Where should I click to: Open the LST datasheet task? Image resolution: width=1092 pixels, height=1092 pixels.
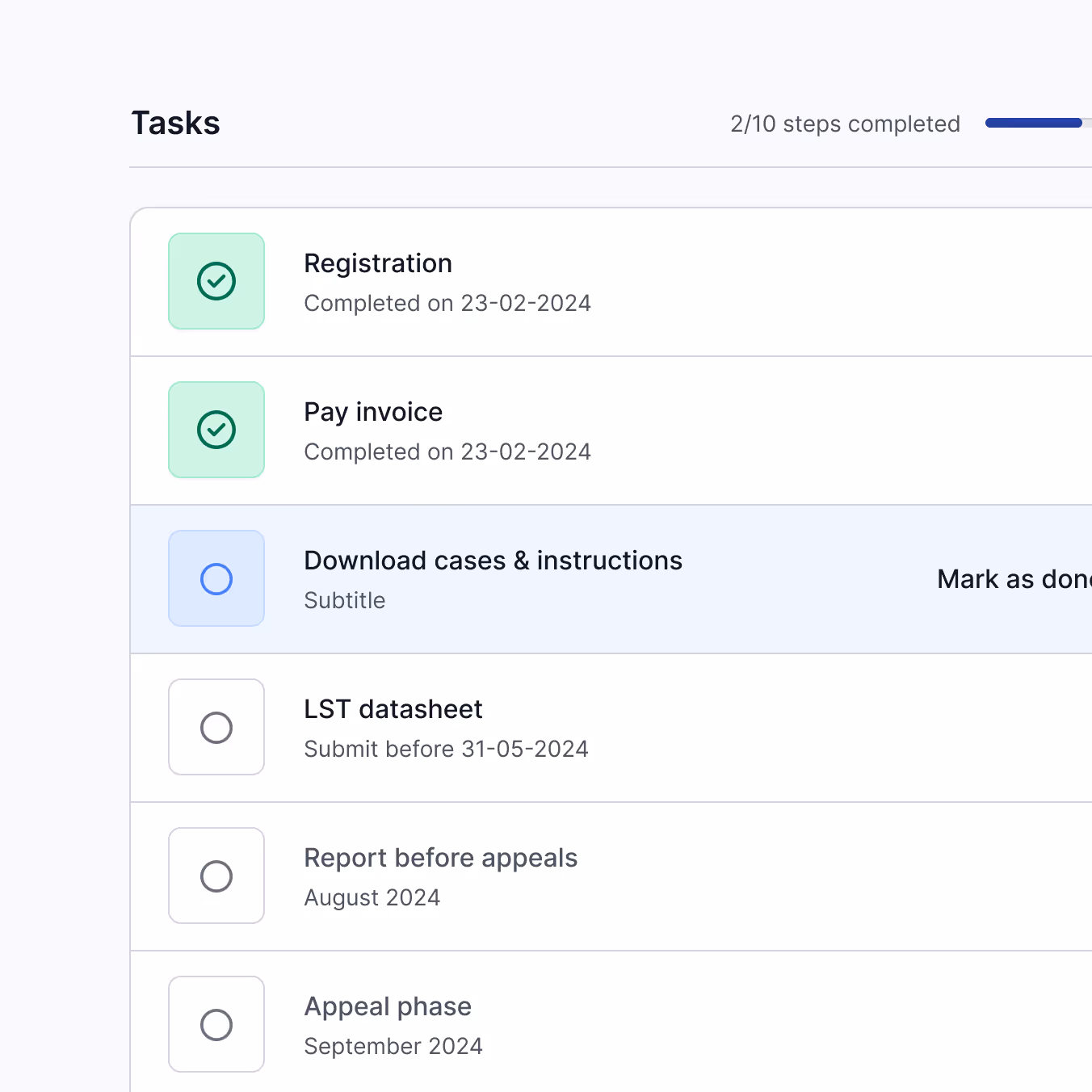click(x=393, y=709)
